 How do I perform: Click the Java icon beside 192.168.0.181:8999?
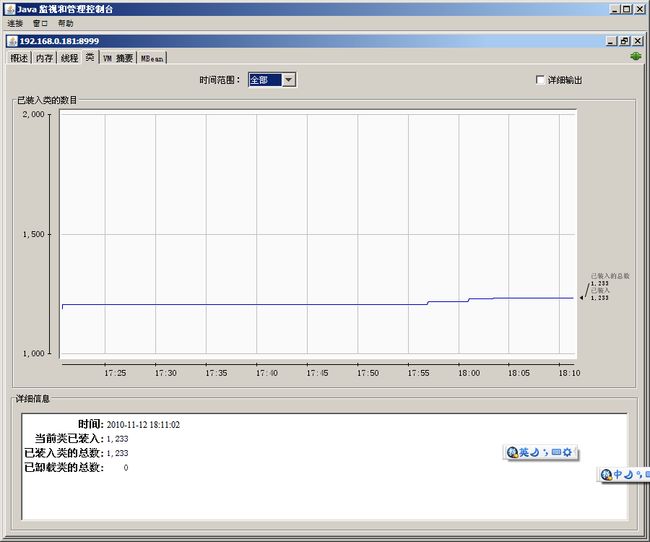(13, 41)
